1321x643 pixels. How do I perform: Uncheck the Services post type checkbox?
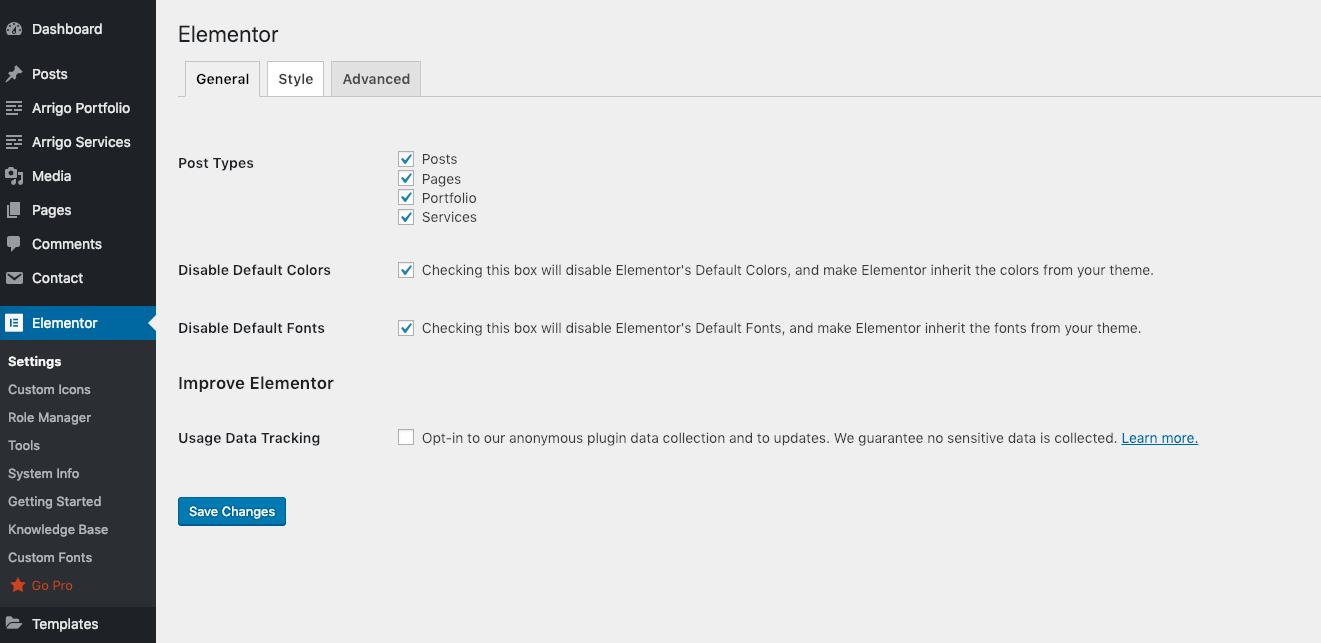pos(406,217)
